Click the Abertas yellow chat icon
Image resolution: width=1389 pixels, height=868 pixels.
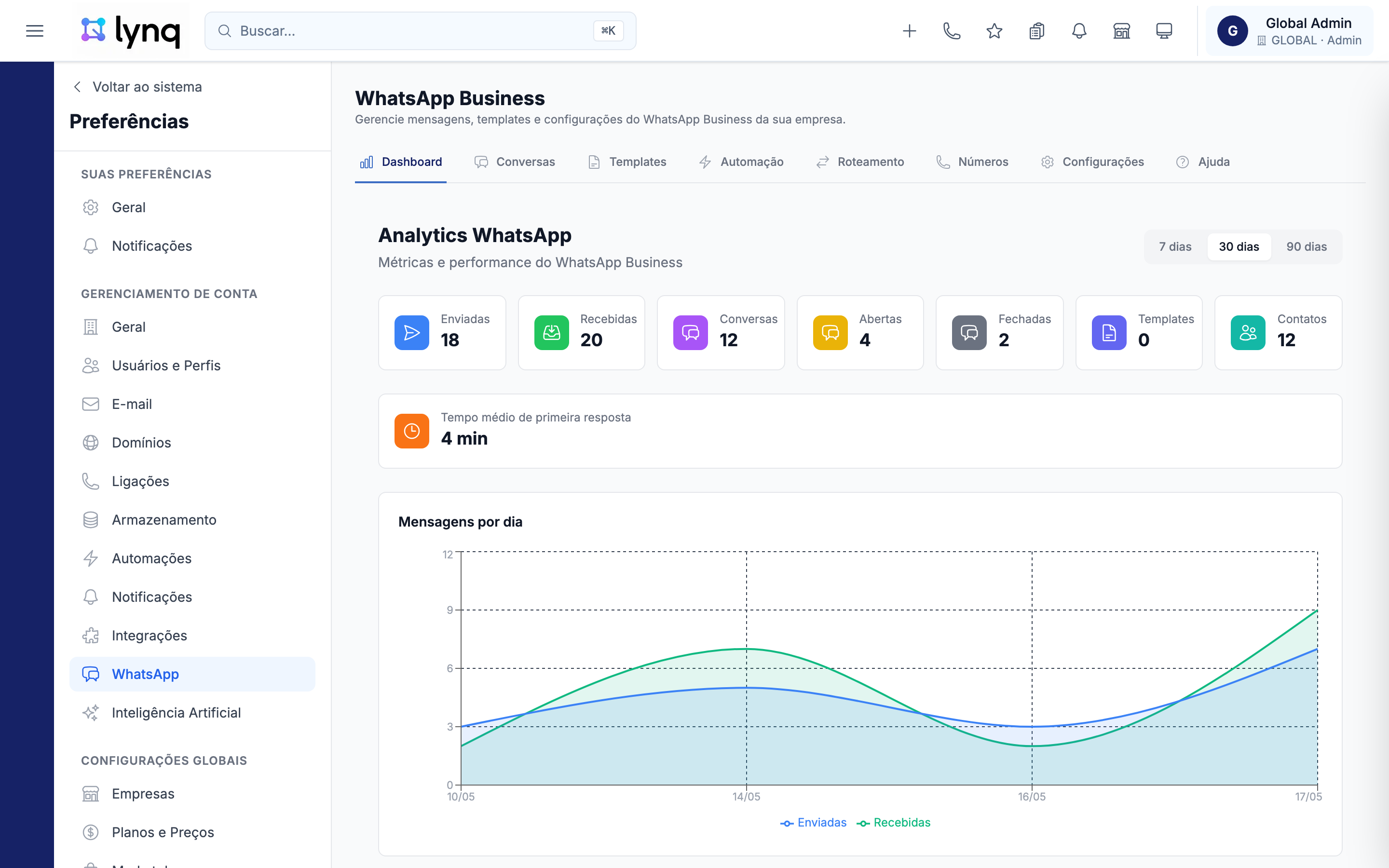coord(830,332)
